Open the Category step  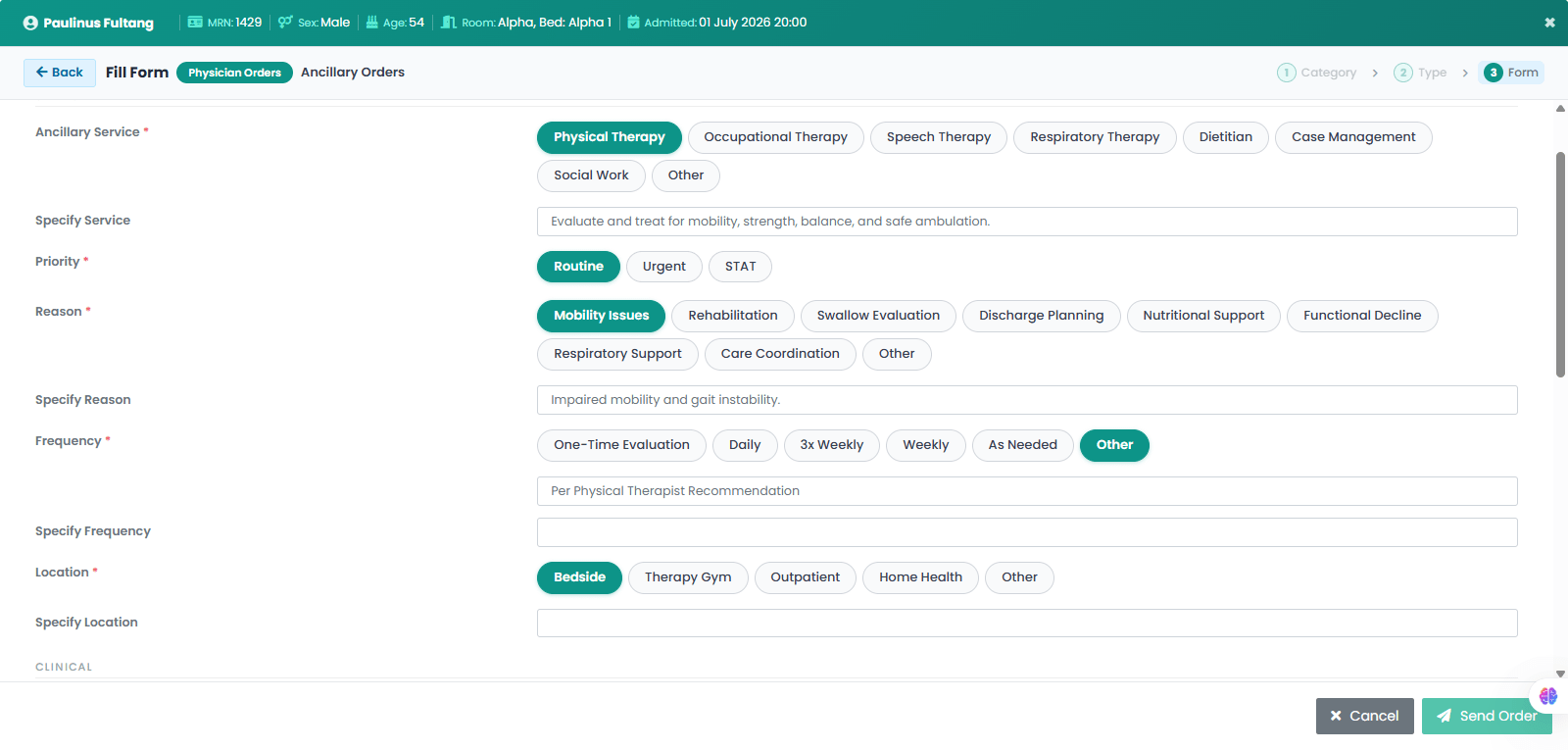point(1317,73)
